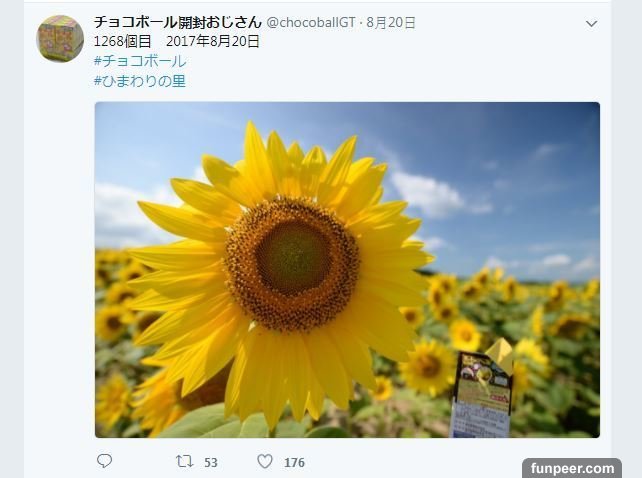Click the 8月20日 timestamp link
The width and height of the screenshot is (642, 478).
[x=391, y=23]
